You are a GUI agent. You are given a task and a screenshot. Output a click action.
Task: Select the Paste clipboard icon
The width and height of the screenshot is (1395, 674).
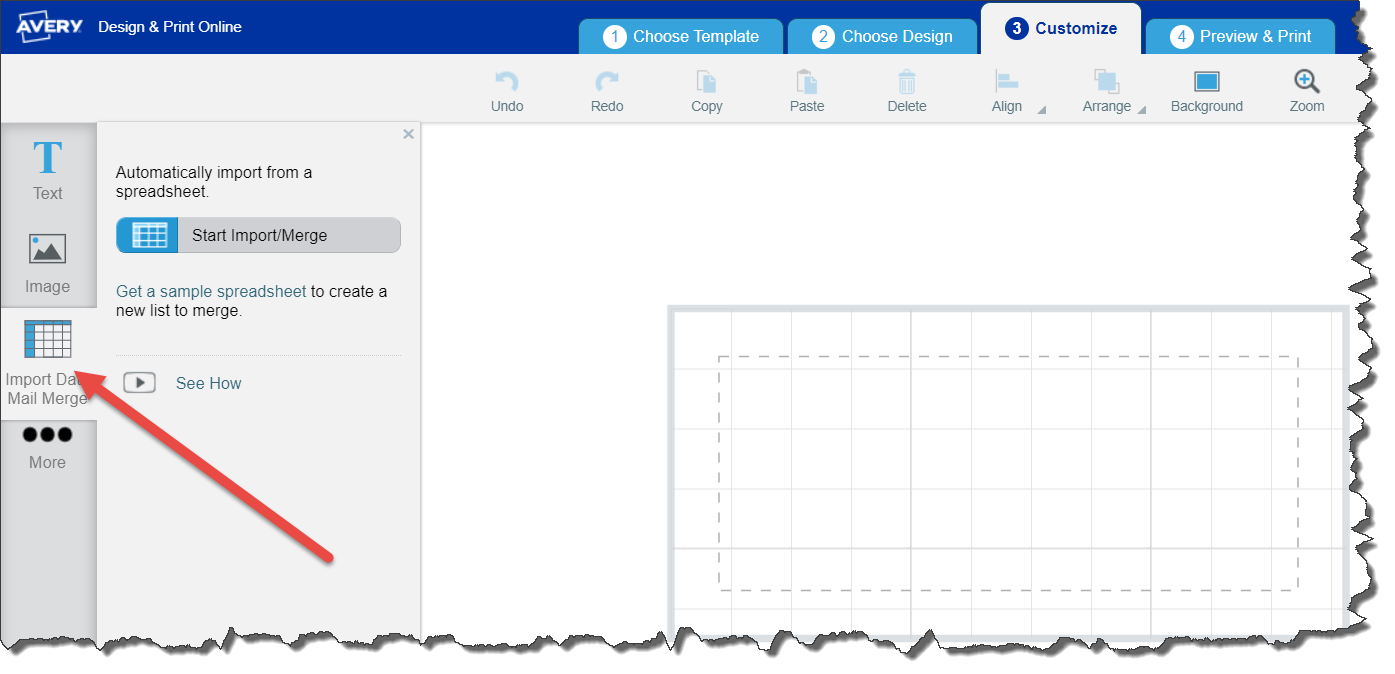coord(807,82)
